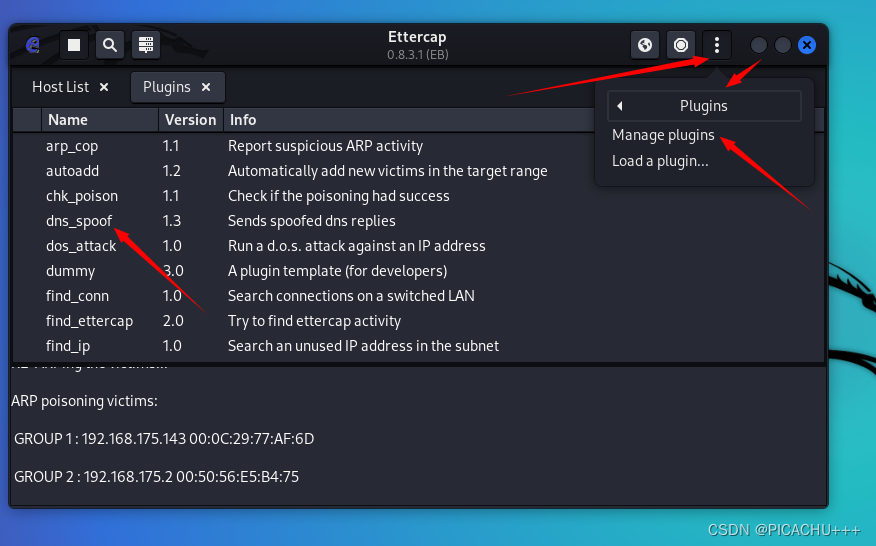Select the arp_cop plugin entry
Image resolution: width=876 pixels, height=546 pixels.
(x=72, y=146)
